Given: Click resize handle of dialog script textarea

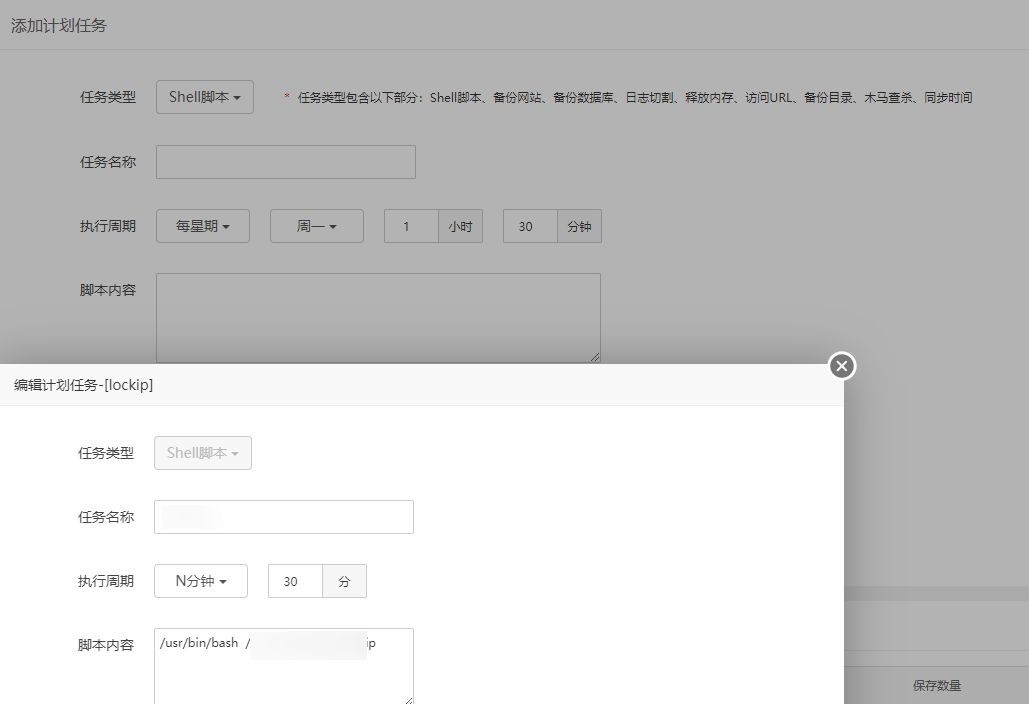Looking at the screenshot, I should (408, 700).
